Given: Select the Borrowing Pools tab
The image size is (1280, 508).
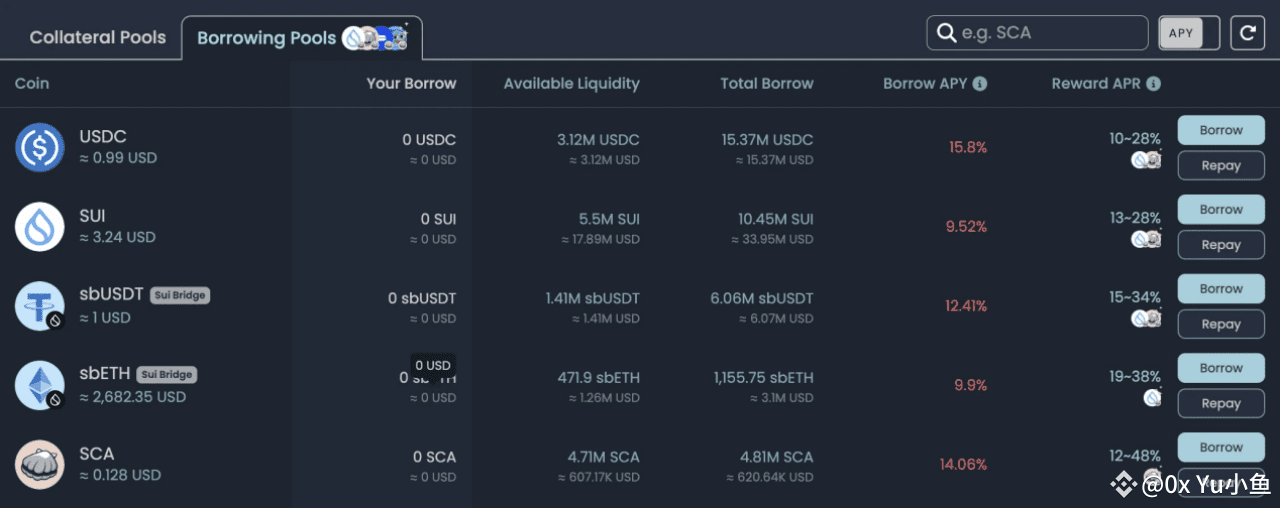Looking at the screenshot, I should pos(267,38).
